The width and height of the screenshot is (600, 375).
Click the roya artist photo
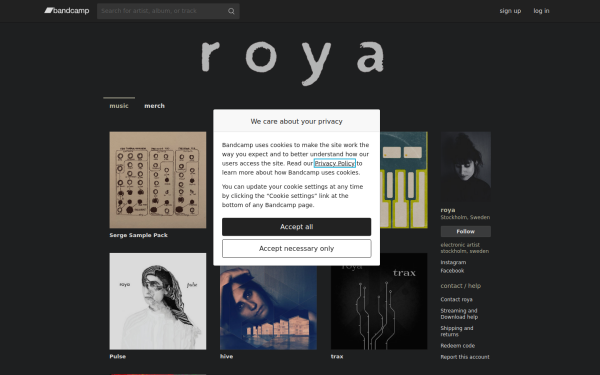(x=466, y=167)
